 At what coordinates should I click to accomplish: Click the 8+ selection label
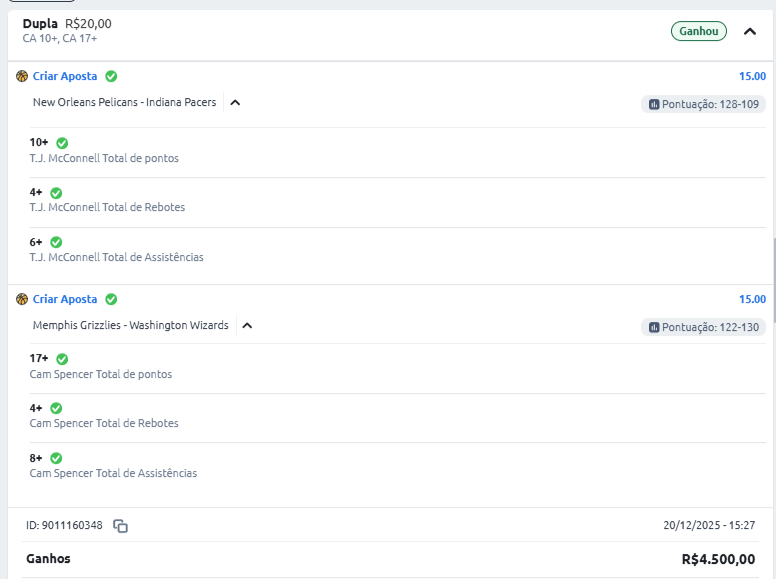pyautogui.click(x=36, y=458)
